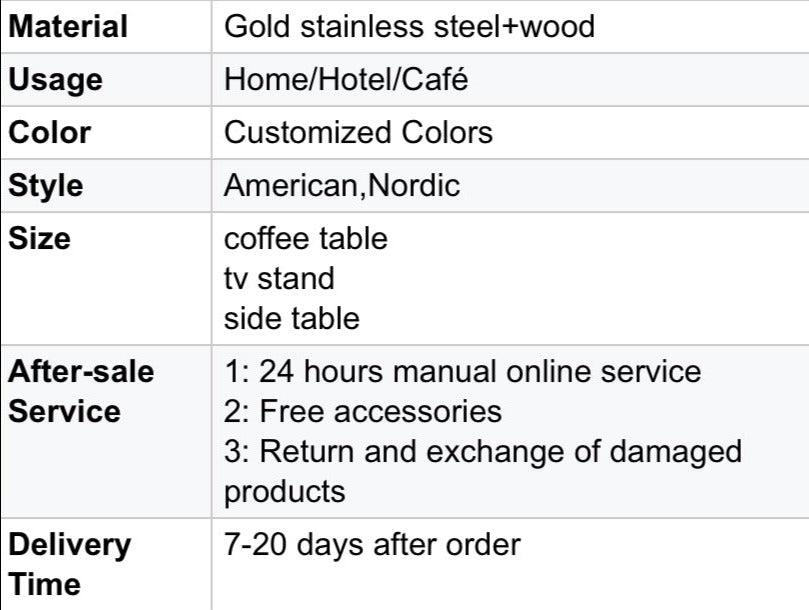Click the 7-20 days after order text
Screen dimensions: 809x610
click(372, 545)
